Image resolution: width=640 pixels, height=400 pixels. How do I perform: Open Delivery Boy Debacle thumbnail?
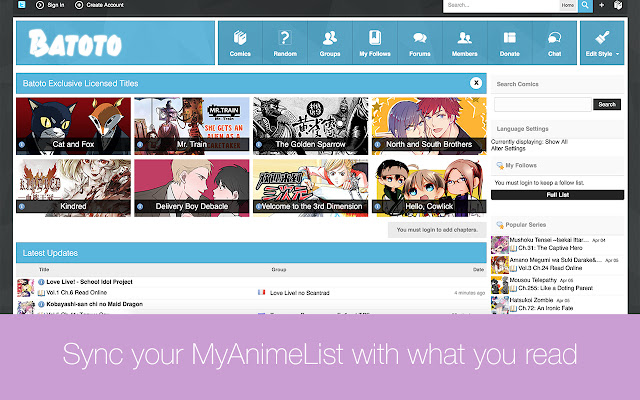pyautogui.click(x=192, y=188)
